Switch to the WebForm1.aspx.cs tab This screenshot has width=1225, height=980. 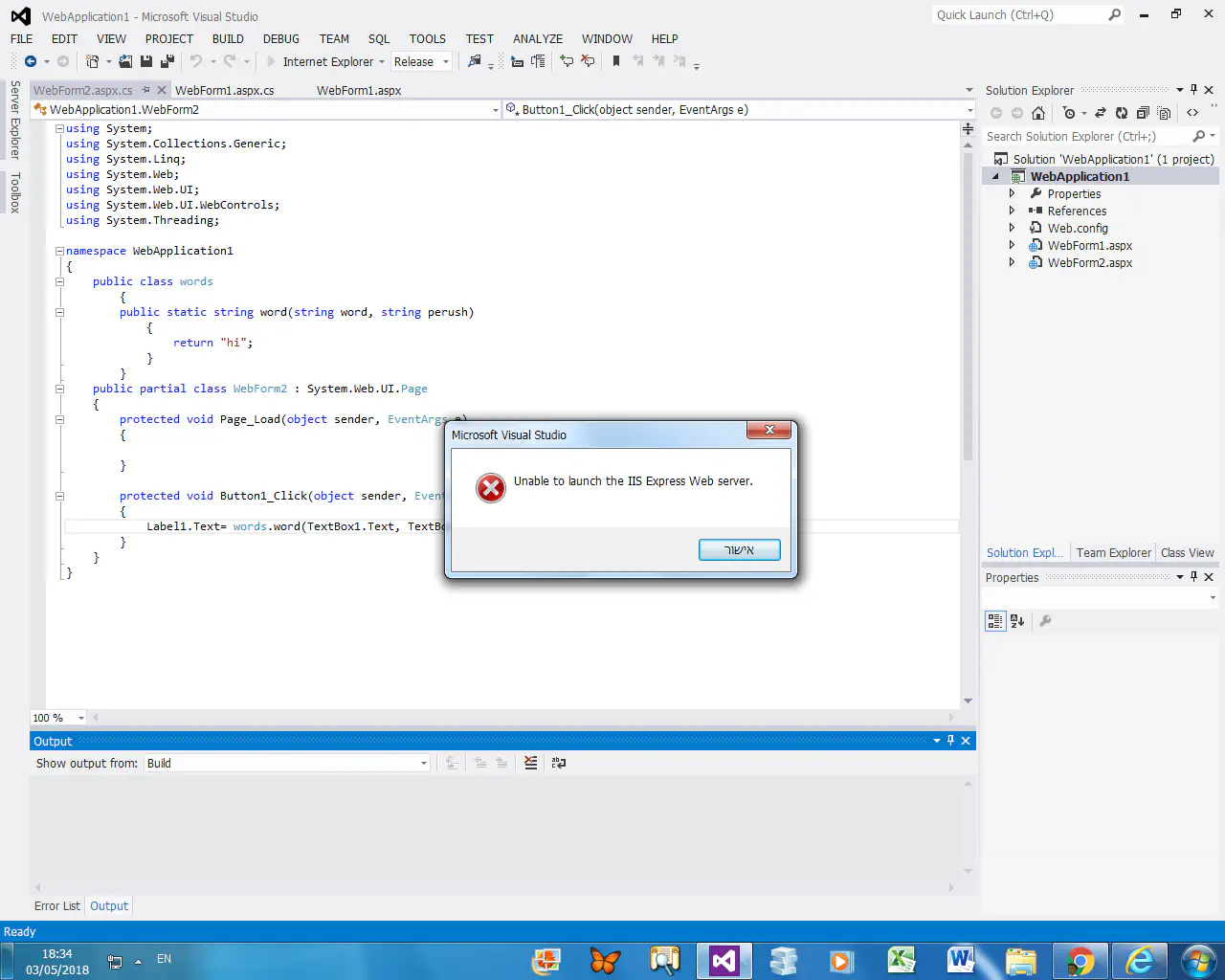point(224,90)
